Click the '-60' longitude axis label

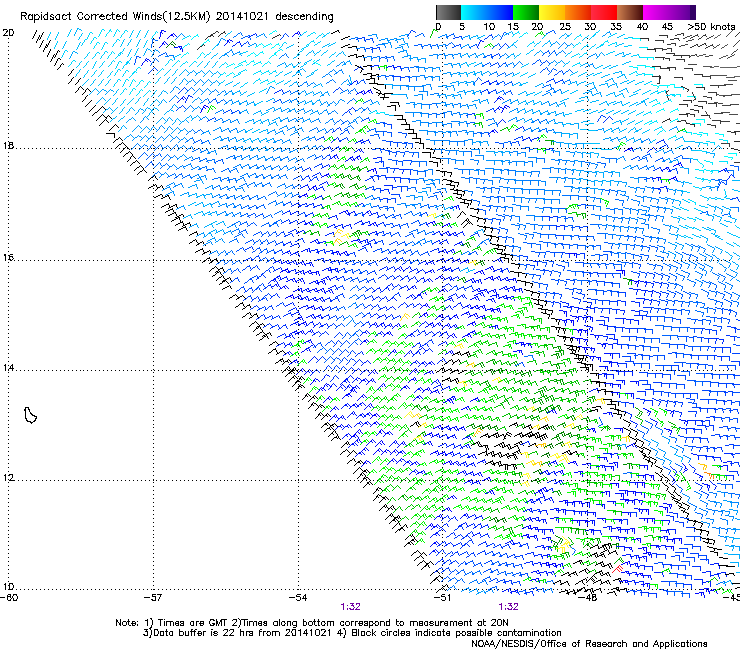point(9,598)
